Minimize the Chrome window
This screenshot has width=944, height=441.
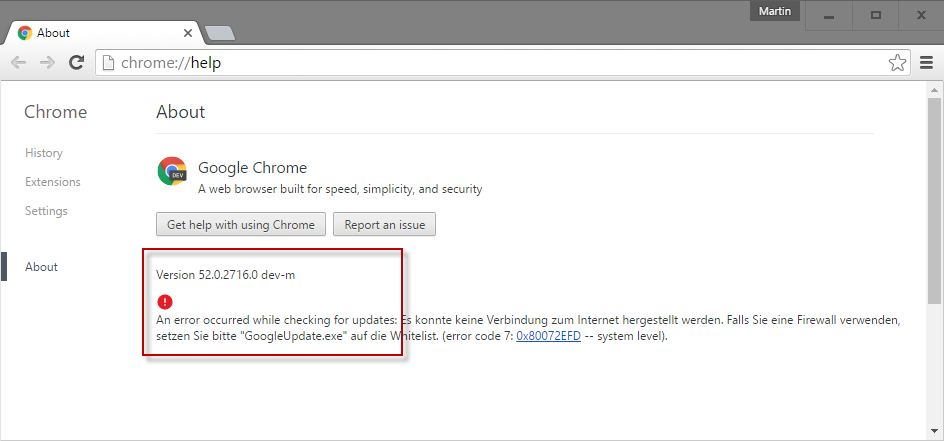[x=829, y=16]
